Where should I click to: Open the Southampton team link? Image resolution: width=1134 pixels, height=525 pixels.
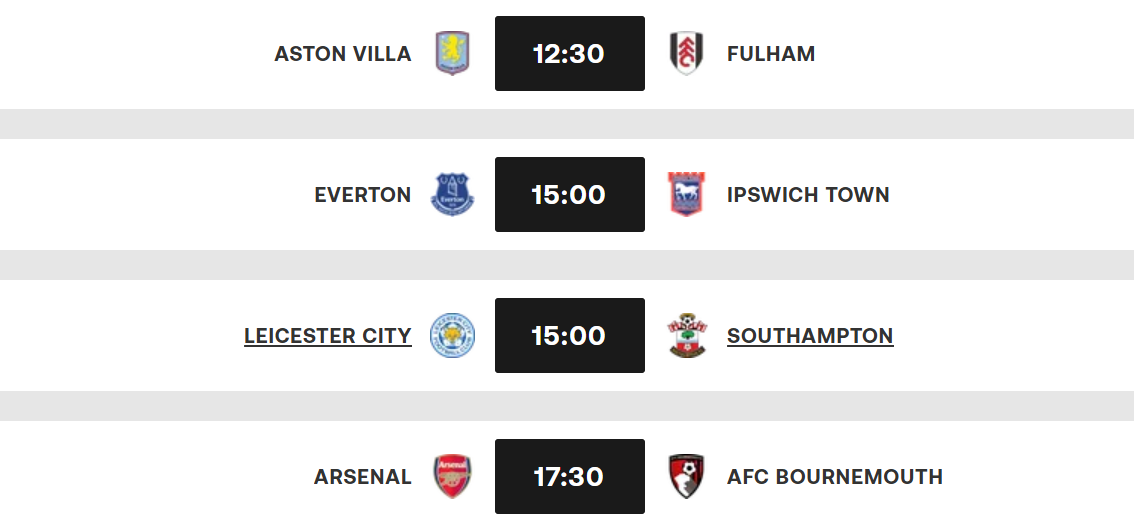(810, 336)
